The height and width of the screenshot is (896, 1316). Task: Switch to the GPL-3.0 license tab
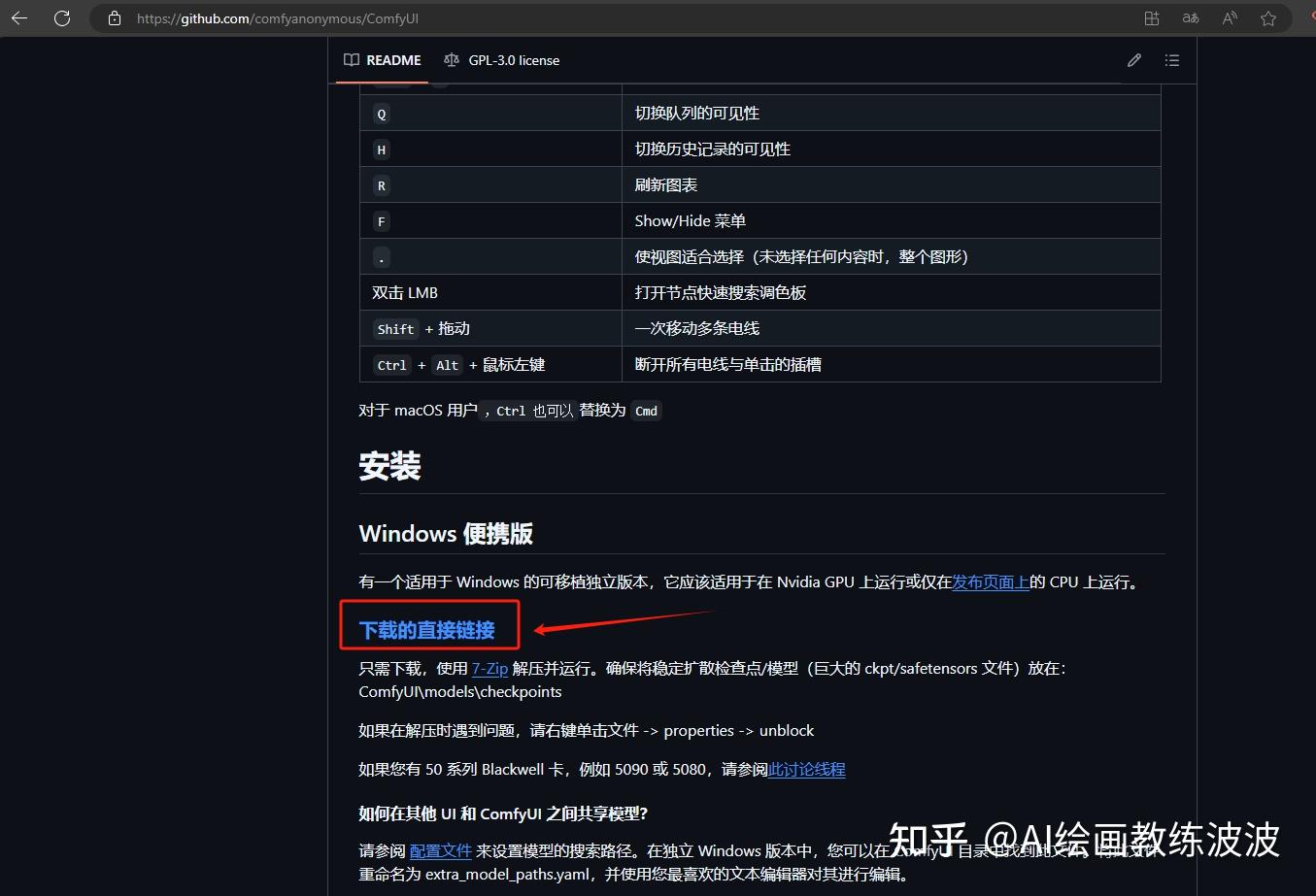(x=514, y=59)
